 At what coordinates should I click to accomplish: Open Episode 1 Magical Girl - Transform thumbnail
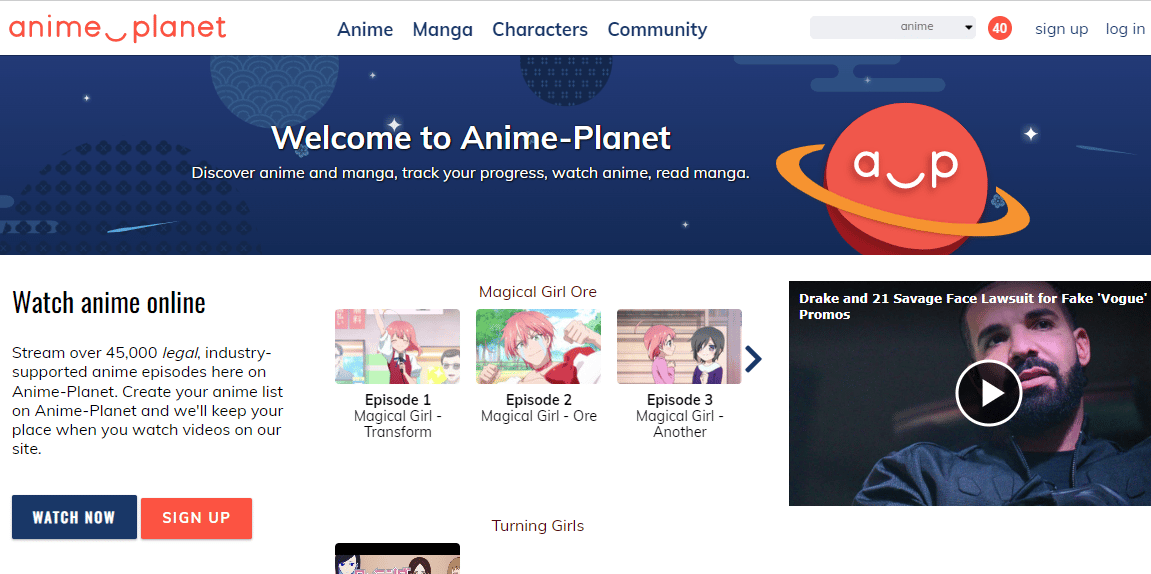pos(397,346)
